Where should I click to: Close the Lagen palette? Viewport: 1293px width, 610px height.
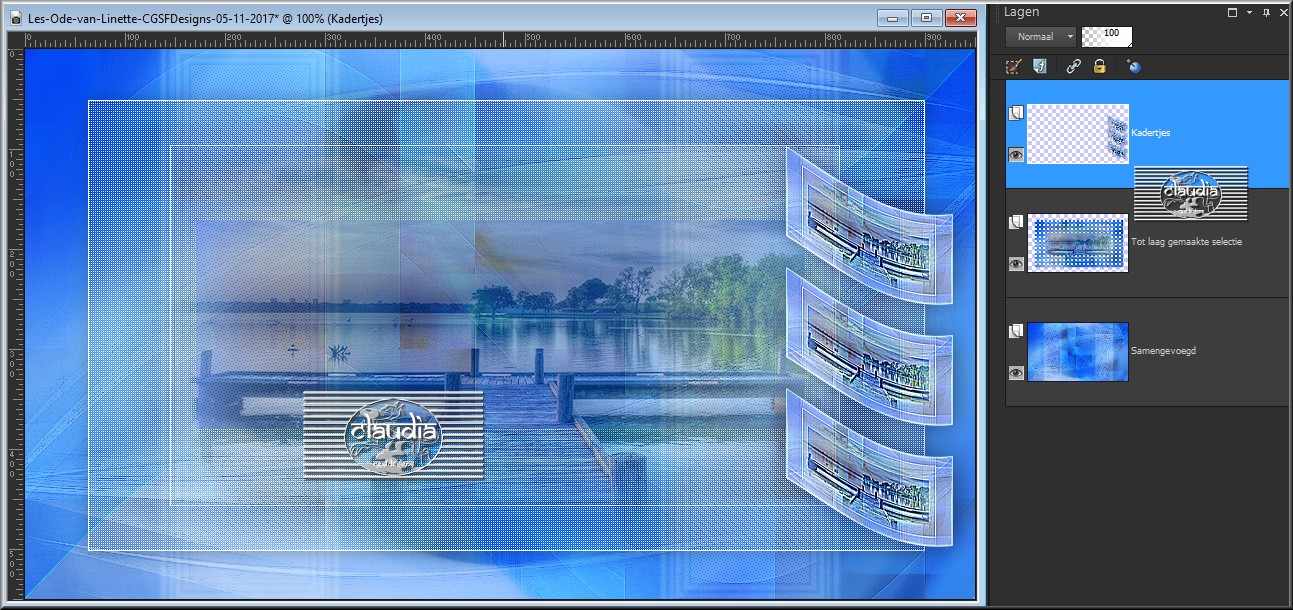tap(1283, 12)
